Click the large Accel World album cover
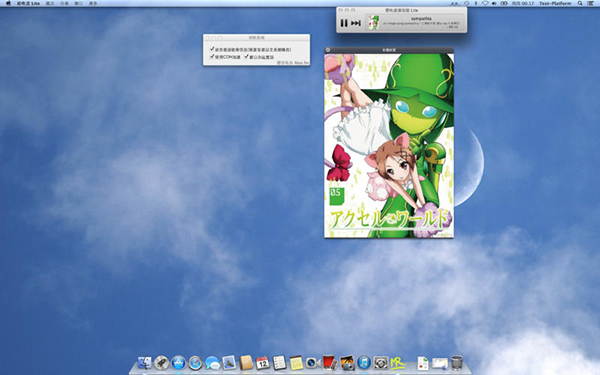The height and width of the screenshot is (375, 600). 389,145
